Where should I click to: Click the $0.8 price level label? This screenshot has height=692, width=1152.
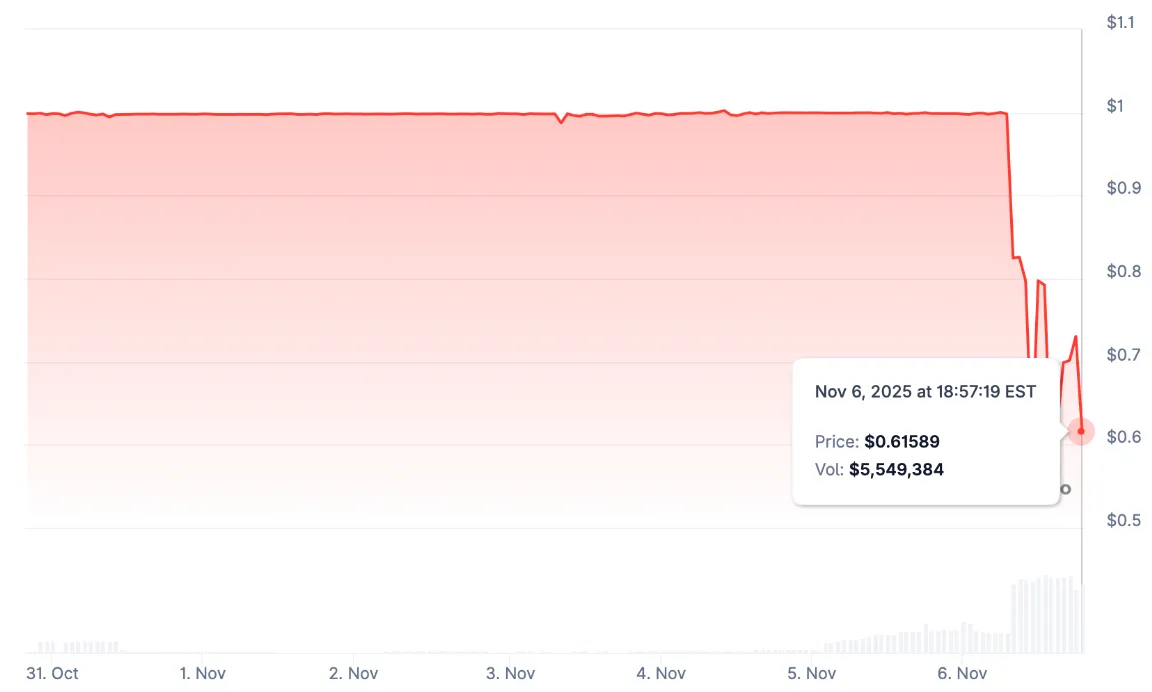[1124, 271]
